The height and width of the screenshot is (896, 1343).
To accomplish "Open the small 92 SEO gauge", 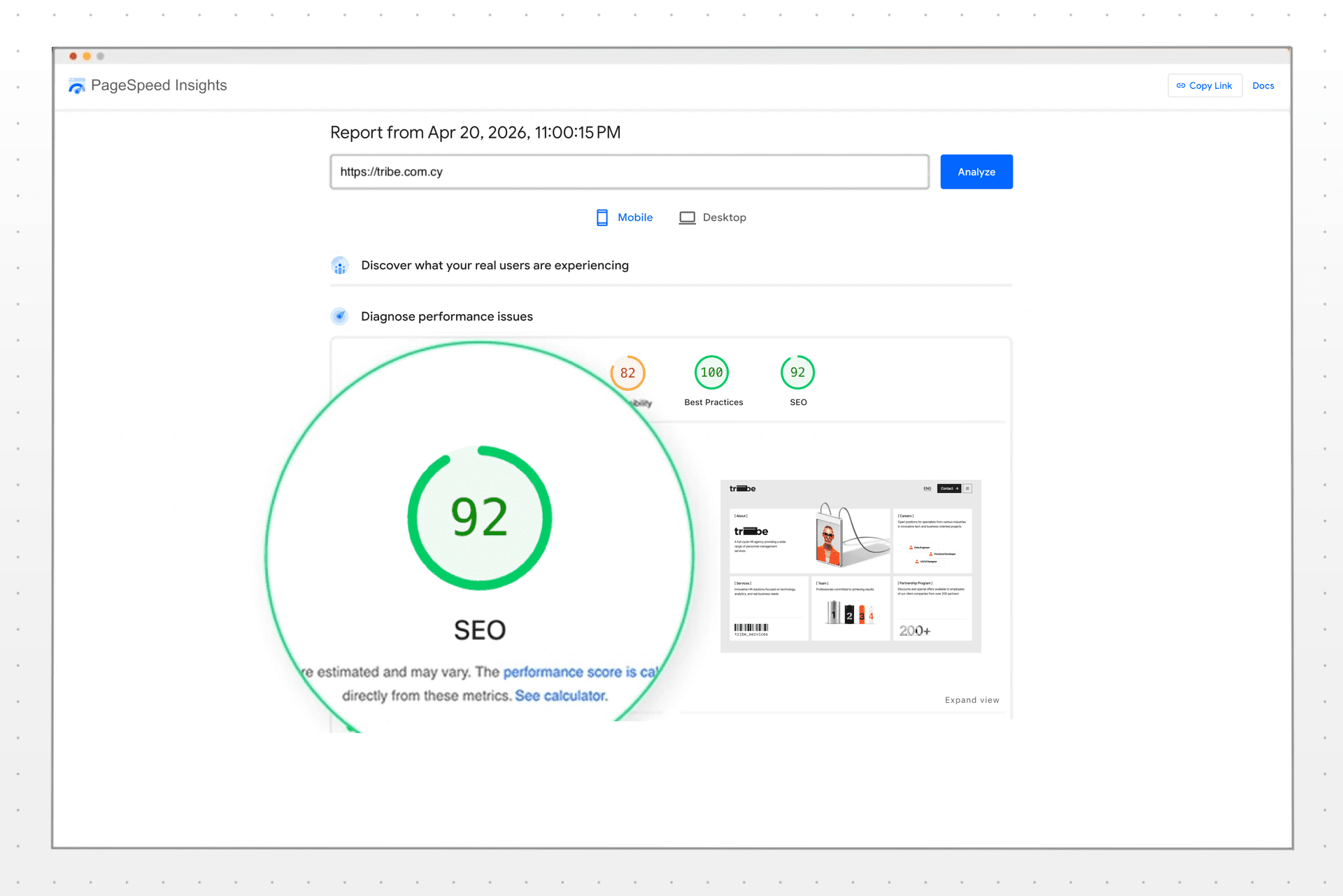I will (x=798, y=373).
